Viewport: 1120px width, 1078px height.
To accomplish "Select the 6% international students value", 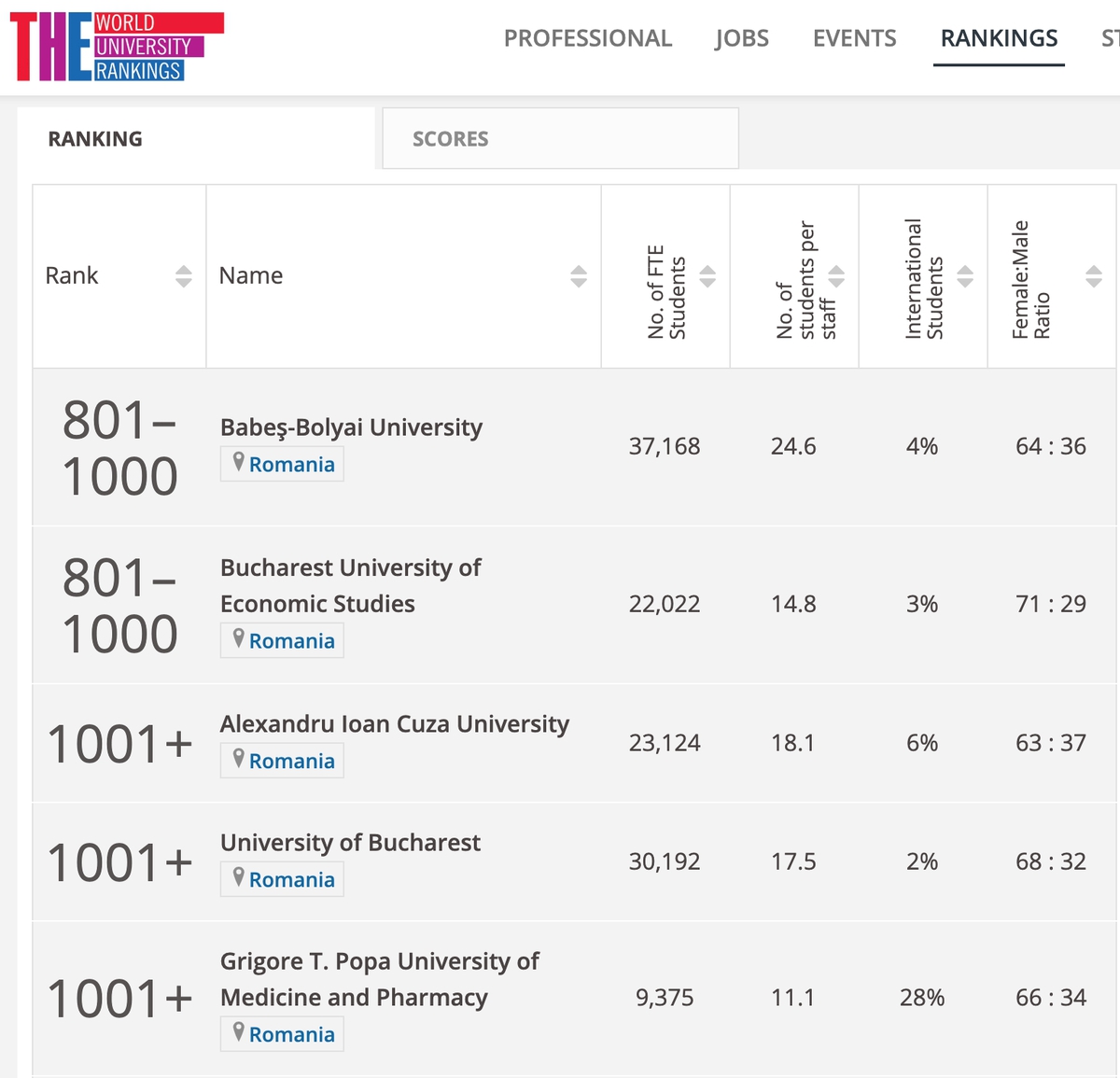I will pyautogui.click(x=922, y=743).
